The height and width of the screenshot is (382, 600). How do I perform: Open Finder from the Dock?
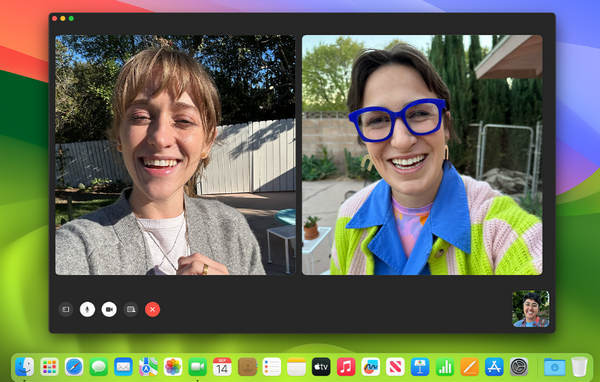pyautogui.click(x=24, y=367)
